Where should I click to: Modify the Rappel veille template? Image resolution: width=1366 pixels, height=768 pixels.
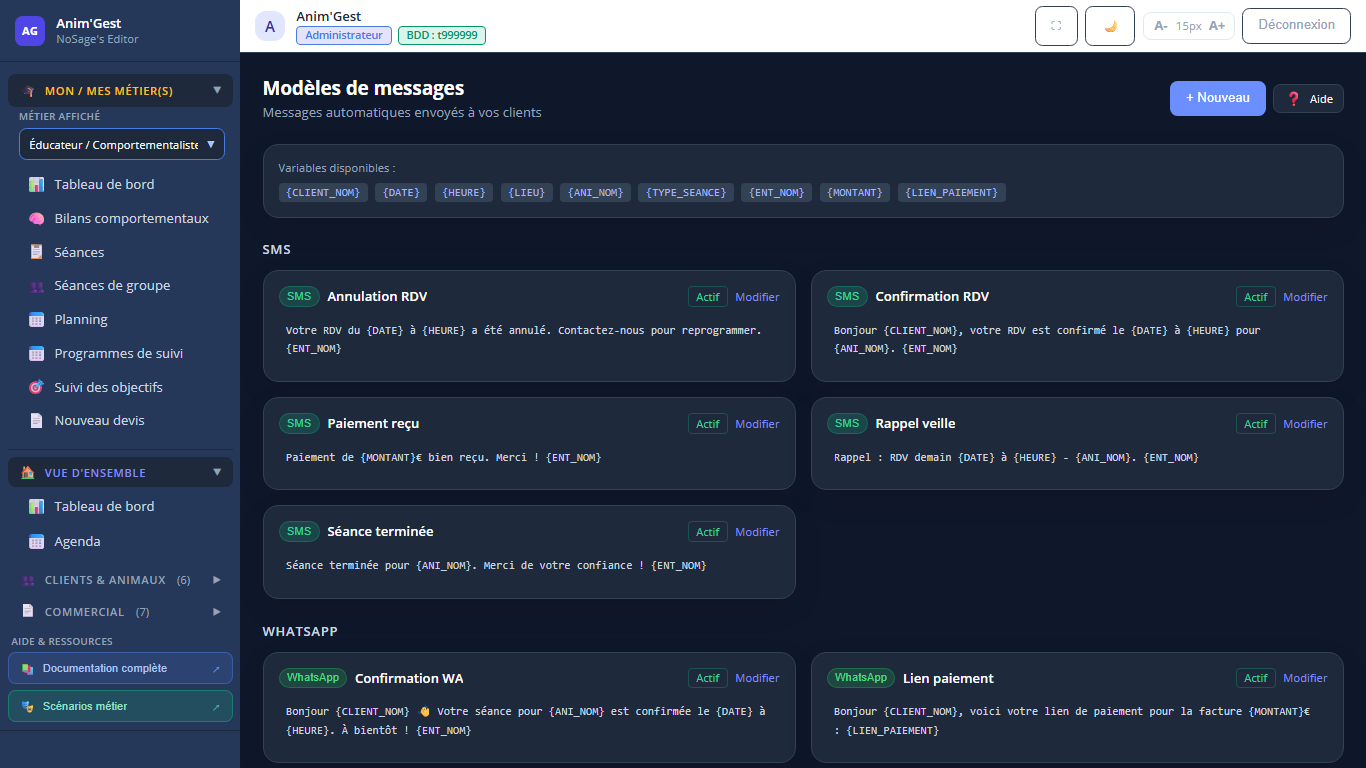(1305, 424)
